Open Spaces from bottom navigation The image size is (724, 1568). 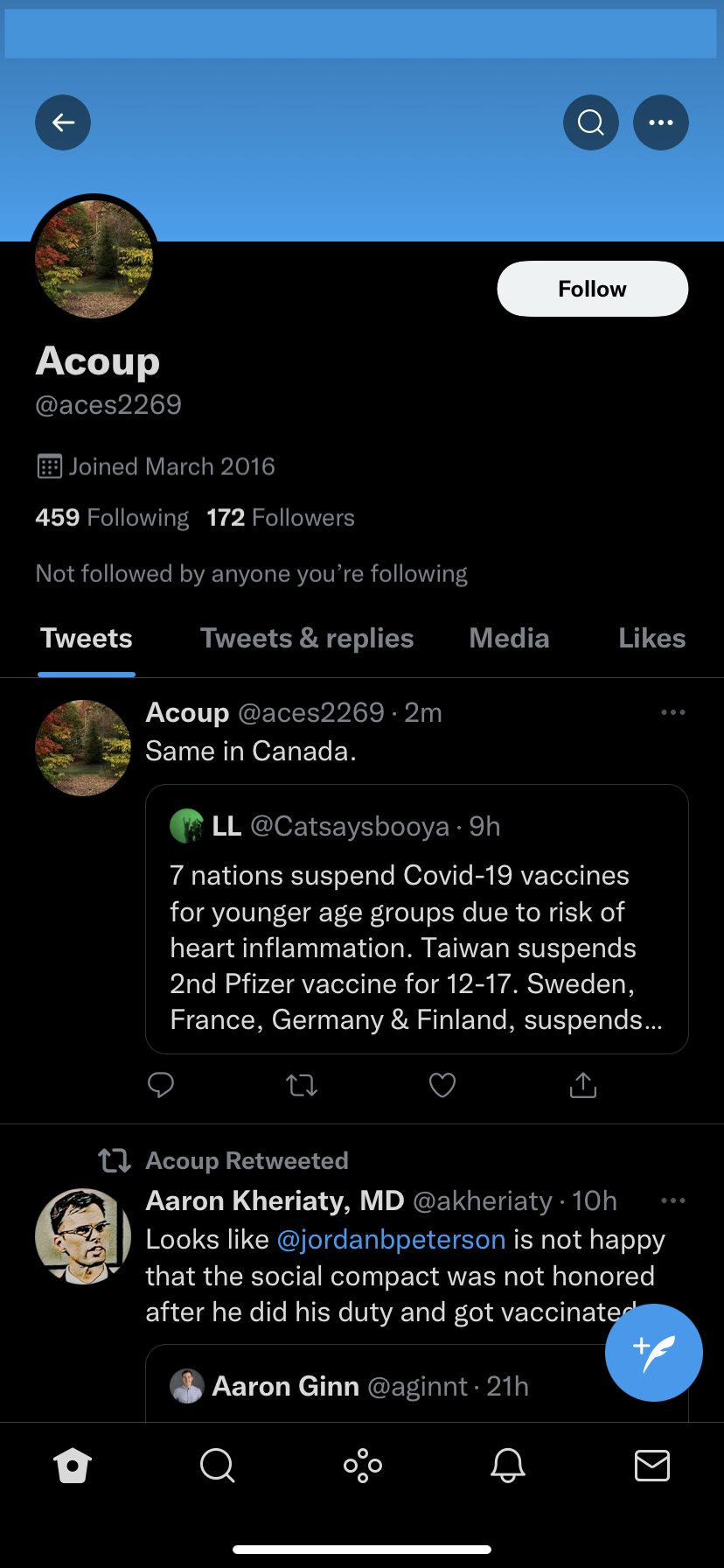[x=362, y=1465]
